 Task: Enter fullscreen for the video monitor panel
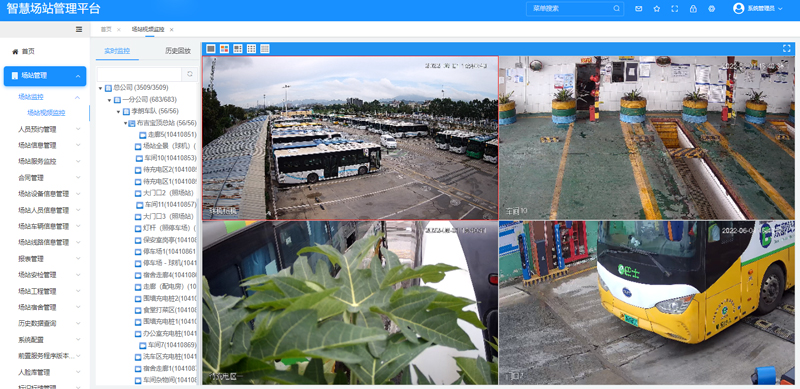(786, 48)
